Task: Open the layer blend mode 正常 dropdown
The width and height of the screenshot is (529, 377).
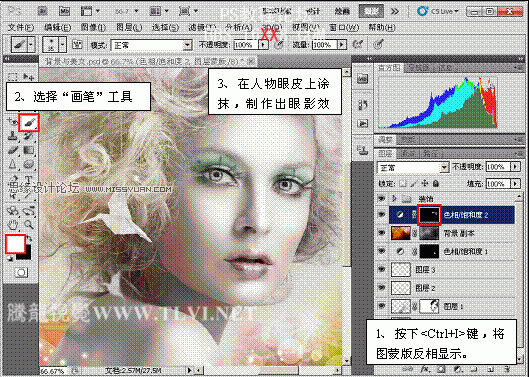Action: tap(444, 167)
